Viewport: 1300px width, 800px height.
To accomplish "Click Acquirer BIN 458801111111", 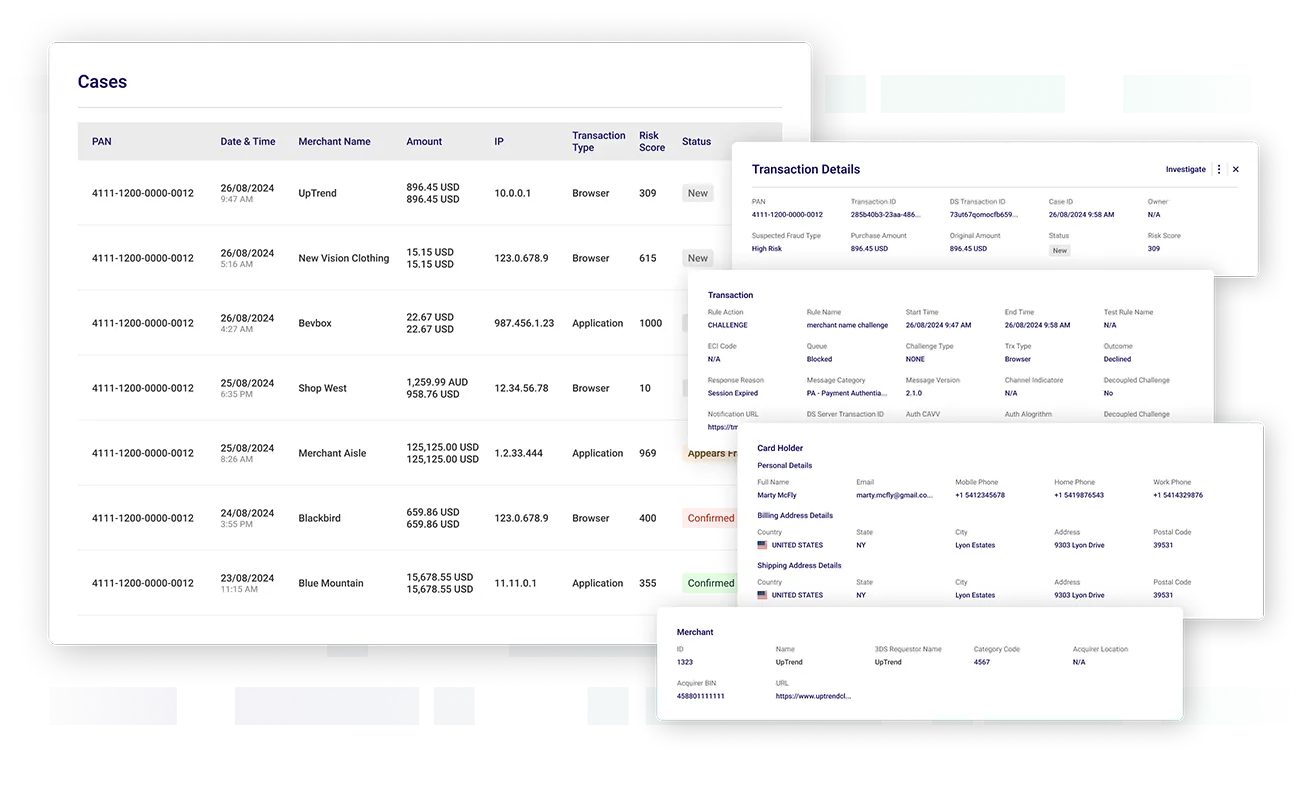I will 701,696.
